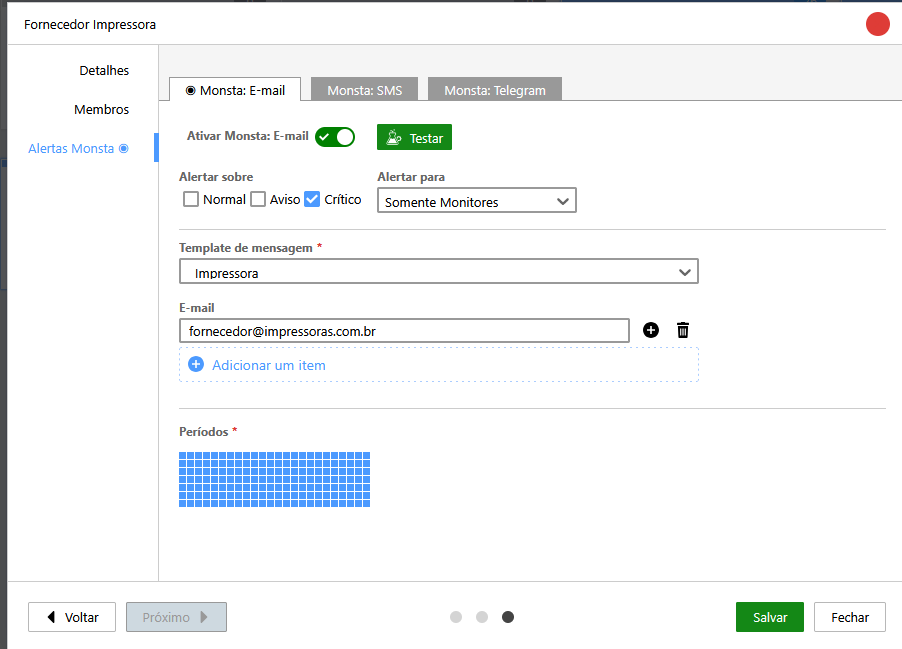
Task: Go to Detalhes in the sidebar
Action: point(104,71)
